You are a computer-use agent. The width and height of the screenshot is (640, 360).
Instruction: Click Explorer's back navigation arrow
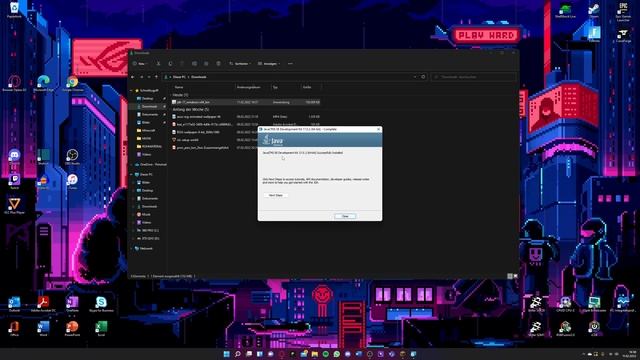133,77
